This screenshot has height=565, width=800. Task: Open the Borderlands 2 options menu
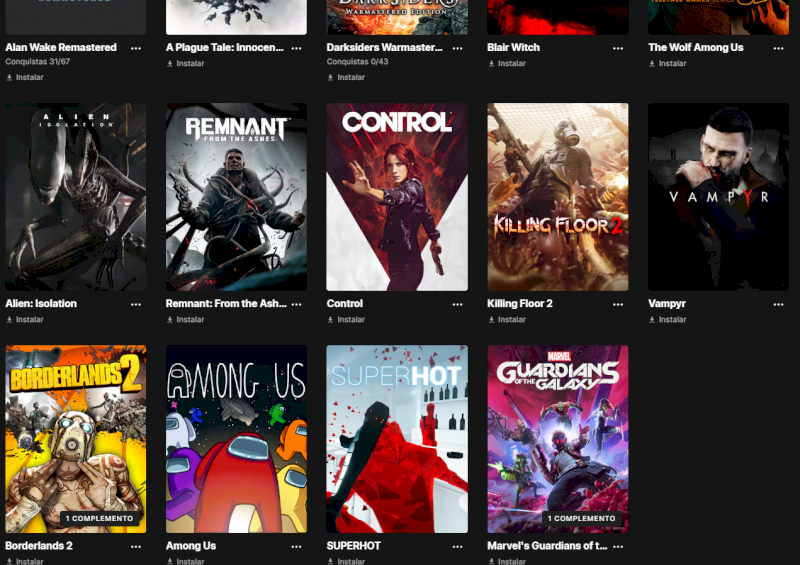pyautogui.click(x=136, y=546)
